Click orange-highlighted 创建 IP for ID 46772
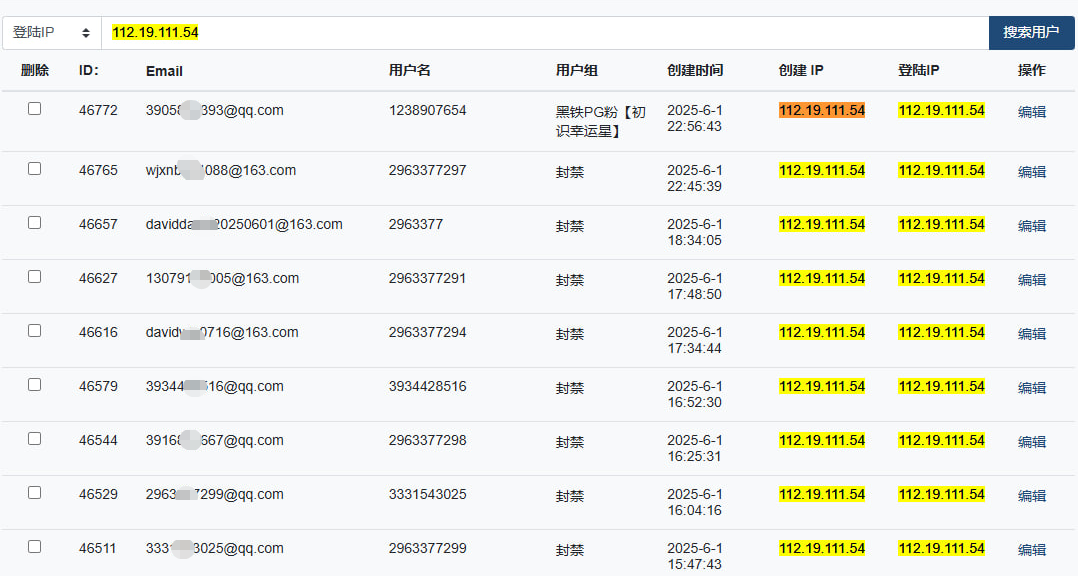This screenshot has width=1078, height=576. coord(822,110)
